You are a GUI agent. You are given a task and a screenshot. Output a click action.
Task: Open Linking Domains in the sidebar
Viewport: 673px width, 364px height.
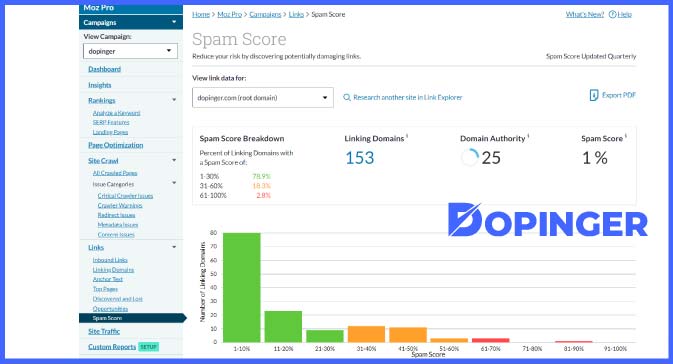pyautogui.click(x=113, y=270)
